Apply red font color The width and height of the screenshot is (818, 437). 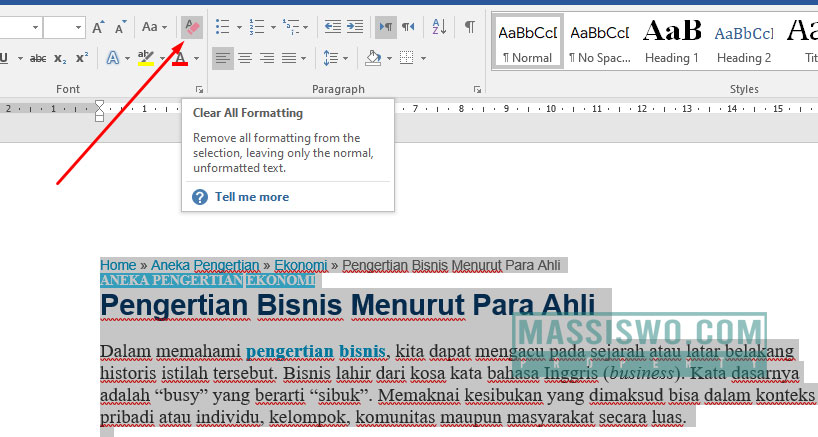[180, 58]
